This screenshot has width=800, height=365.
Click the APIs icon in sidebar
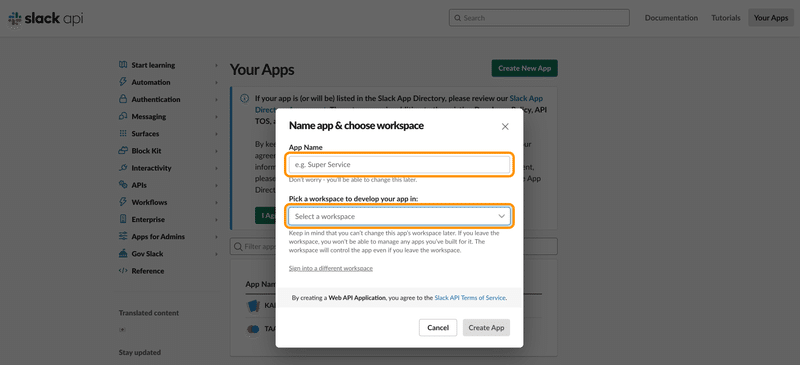coord(122,185)
